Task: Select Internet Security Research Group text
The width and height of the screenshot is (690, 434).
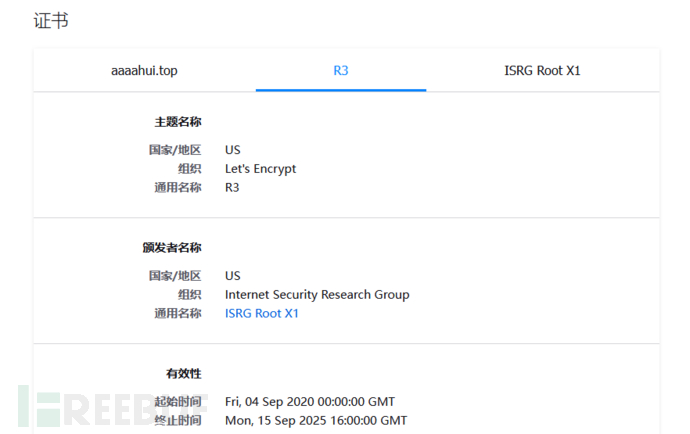Action: coord(317,294)
